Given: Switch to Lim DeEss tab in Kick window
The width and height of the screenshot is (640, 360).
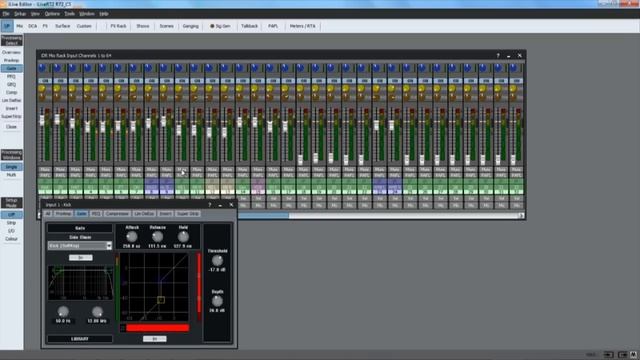Looking at the screenshot, I should coord(144,214).
